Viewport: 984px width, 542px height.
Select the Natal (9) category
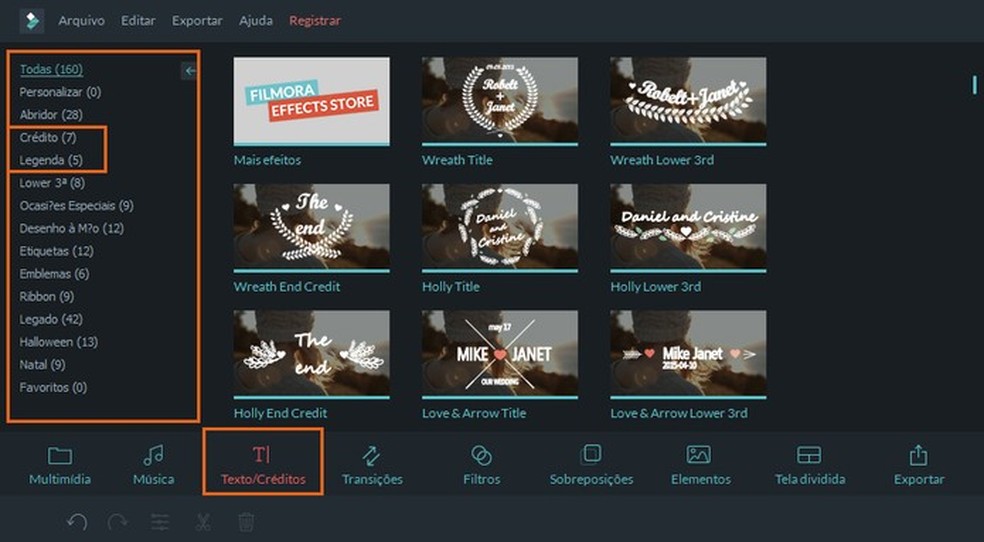pos(42,364)
